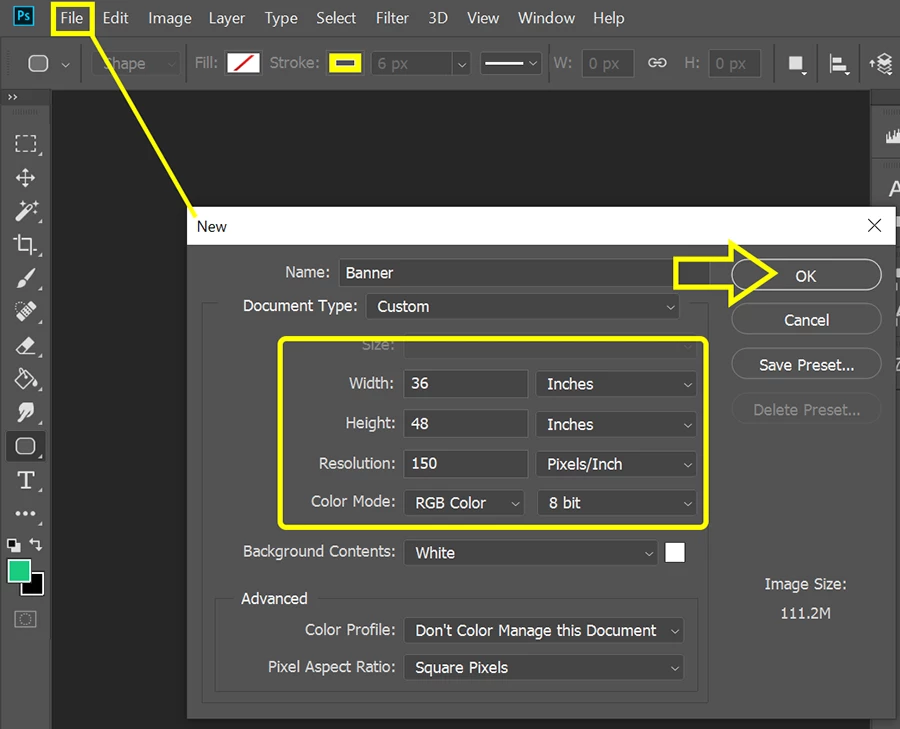Open the File menu
The image size is (900, 729).
[x=72, y=18]
